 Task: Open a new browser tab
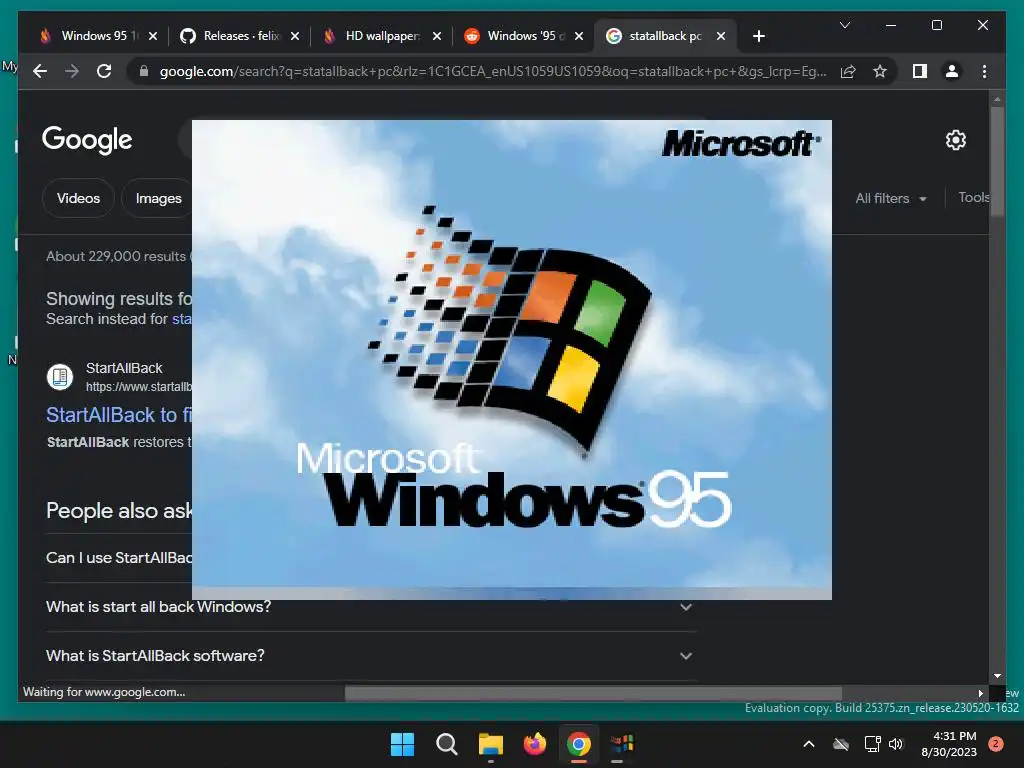coord(758,36)
